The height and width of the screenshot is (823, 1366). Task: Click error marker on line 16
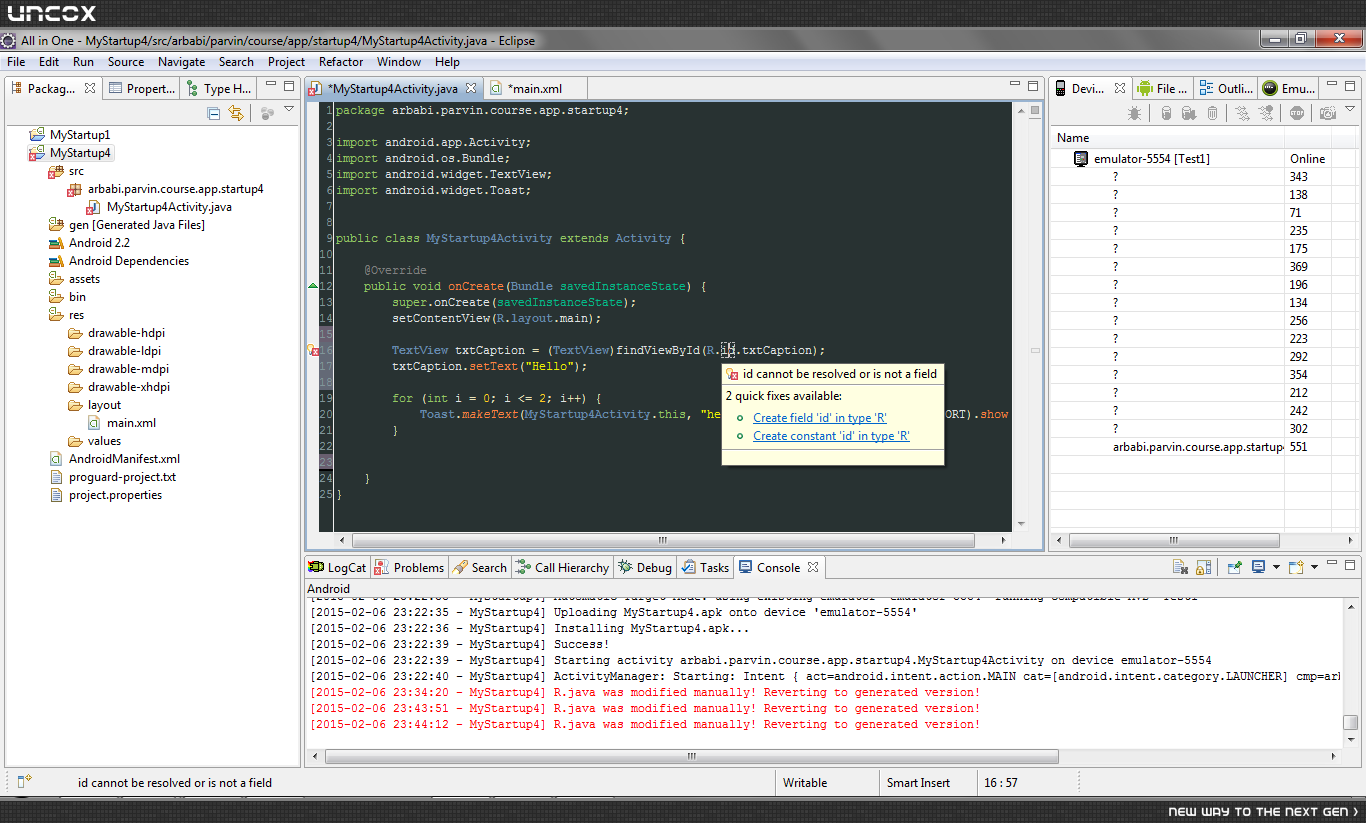coord(313,351)
